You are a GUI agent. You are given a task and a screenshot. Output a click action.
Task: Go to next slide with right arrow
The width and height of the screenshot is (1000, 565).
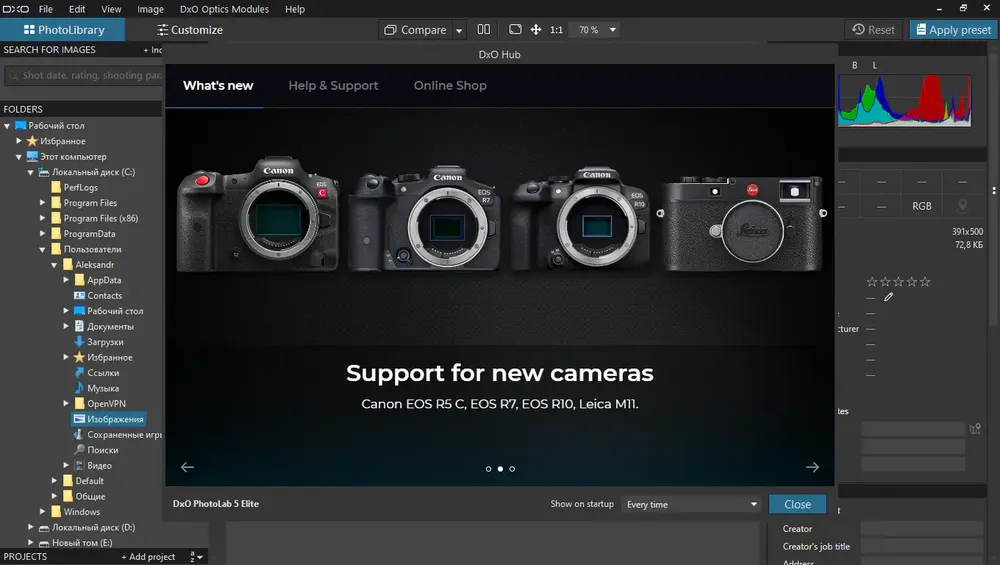(812, 467)
